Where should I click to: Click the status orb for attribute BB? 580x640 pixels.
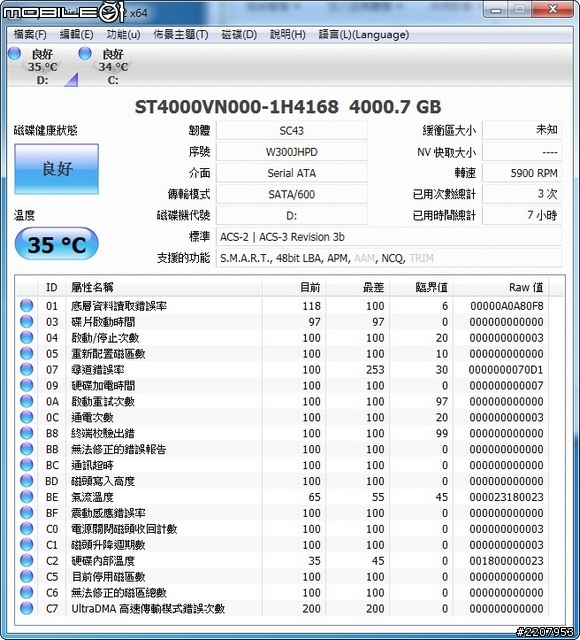(27, 449)
